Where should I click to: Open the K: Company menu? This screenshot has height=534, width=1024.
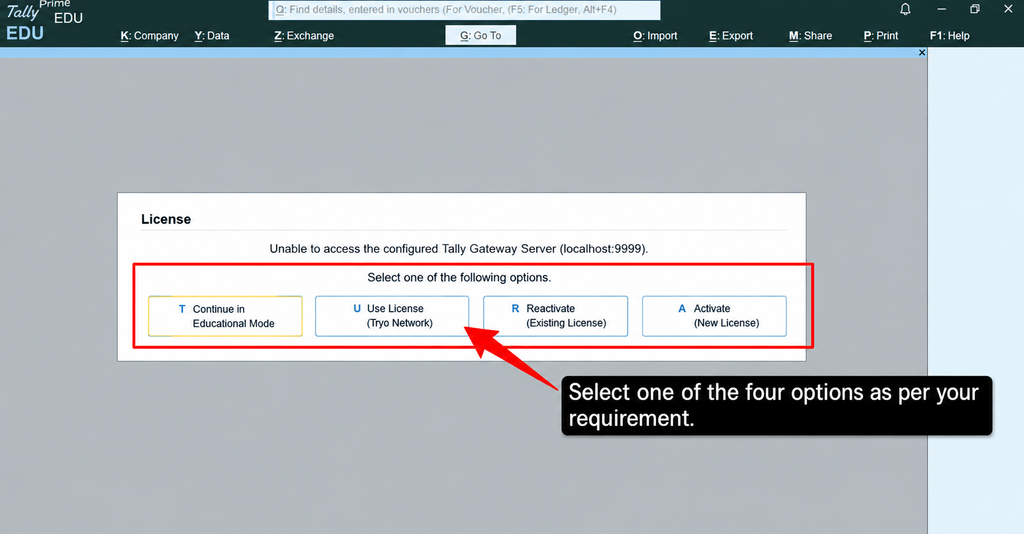150,36
